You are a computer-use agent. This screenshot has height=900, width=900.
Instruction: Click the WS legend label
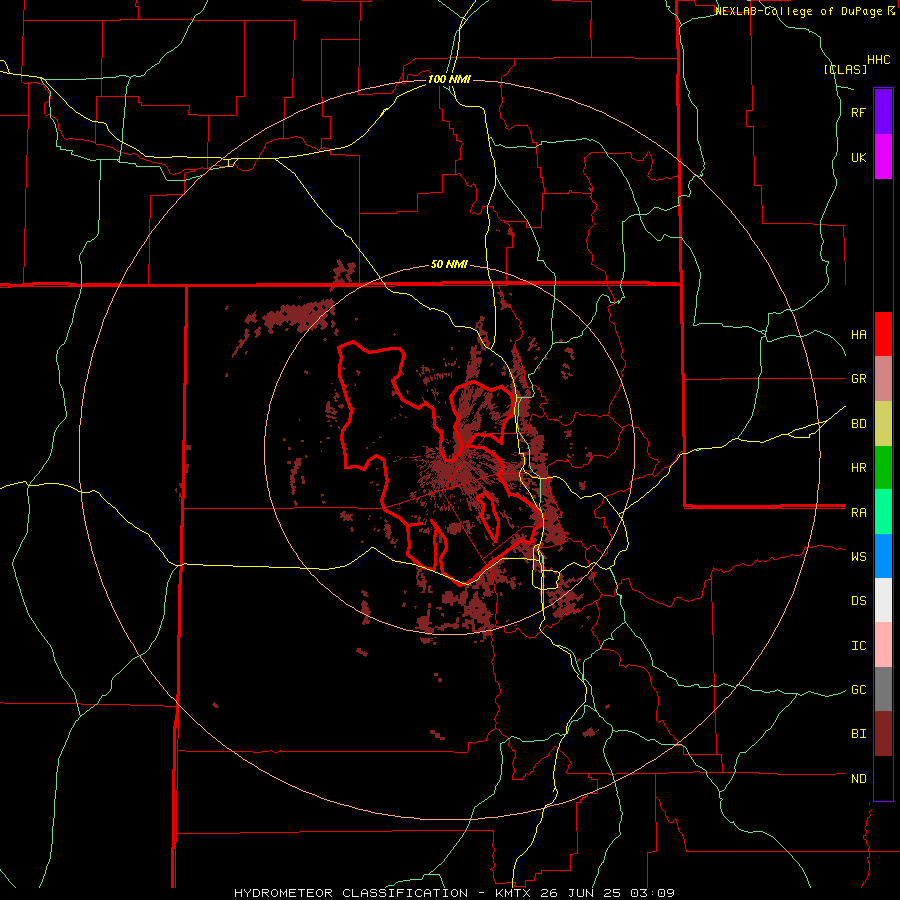click(859, 556)
